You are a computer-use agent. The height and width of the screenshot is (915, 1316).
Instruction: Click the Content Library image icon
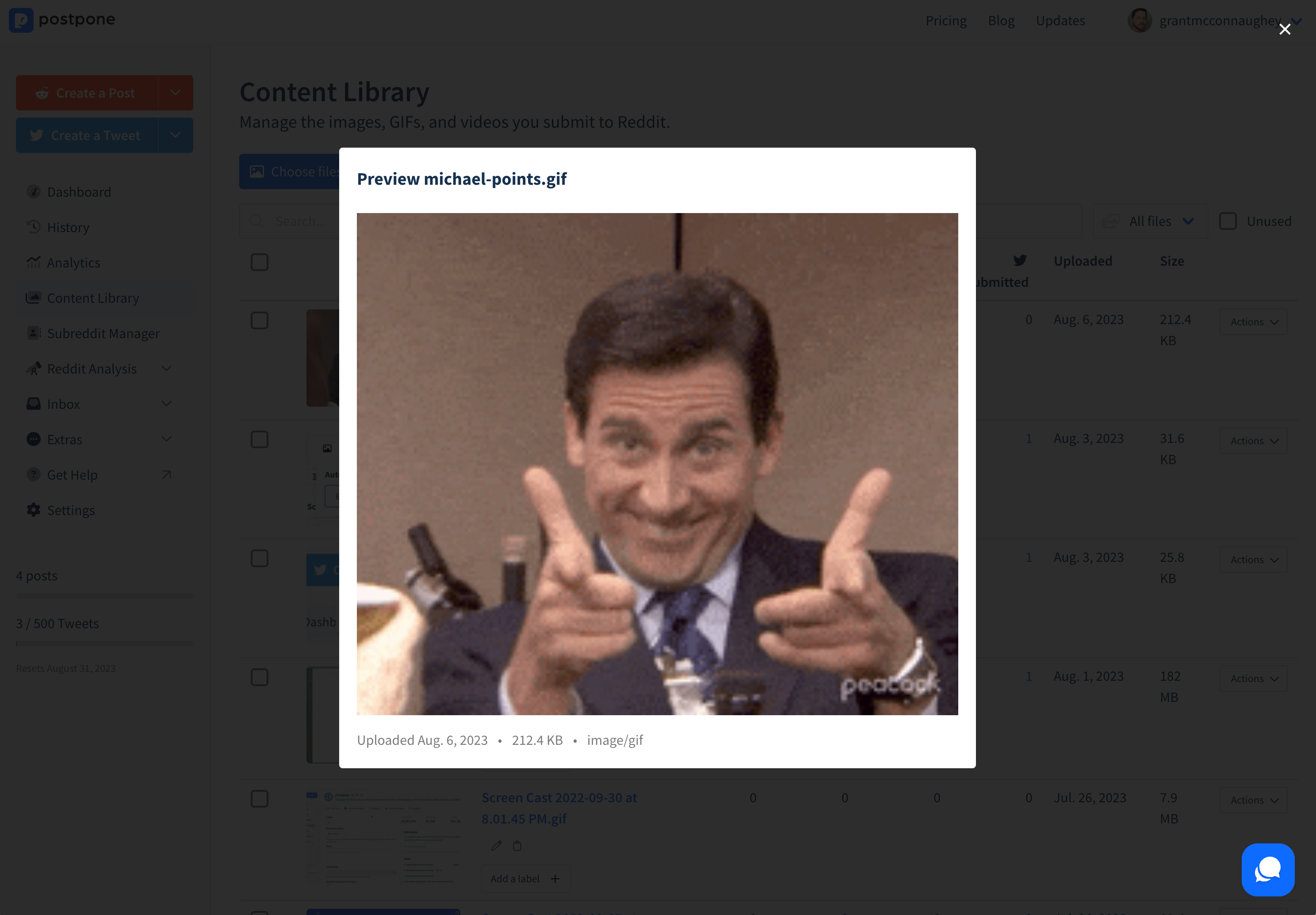[x=34, y=297]
